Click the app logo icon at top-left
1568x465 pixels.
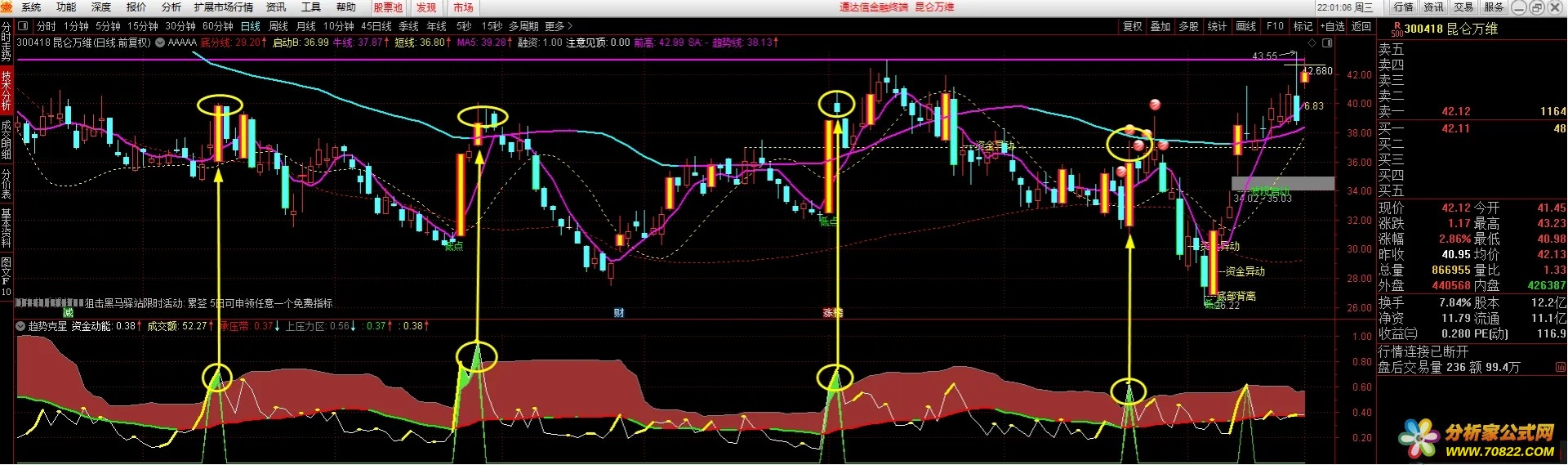[x=7, y=7]
